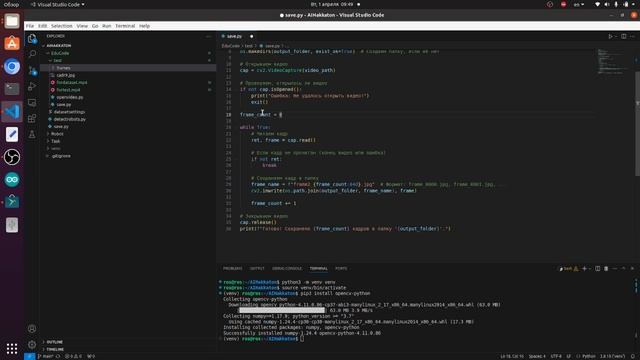Viewport: 640px width, 360px height.
Task: Open the Run menu
Action: coord(107,26)
